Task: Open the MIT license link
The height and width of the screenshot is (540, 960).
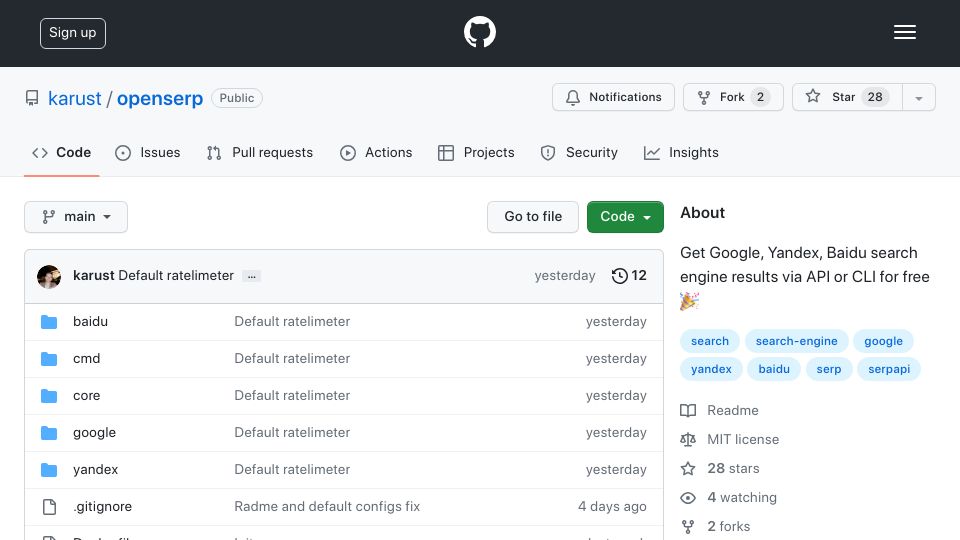Action: (x=743, y=439)
